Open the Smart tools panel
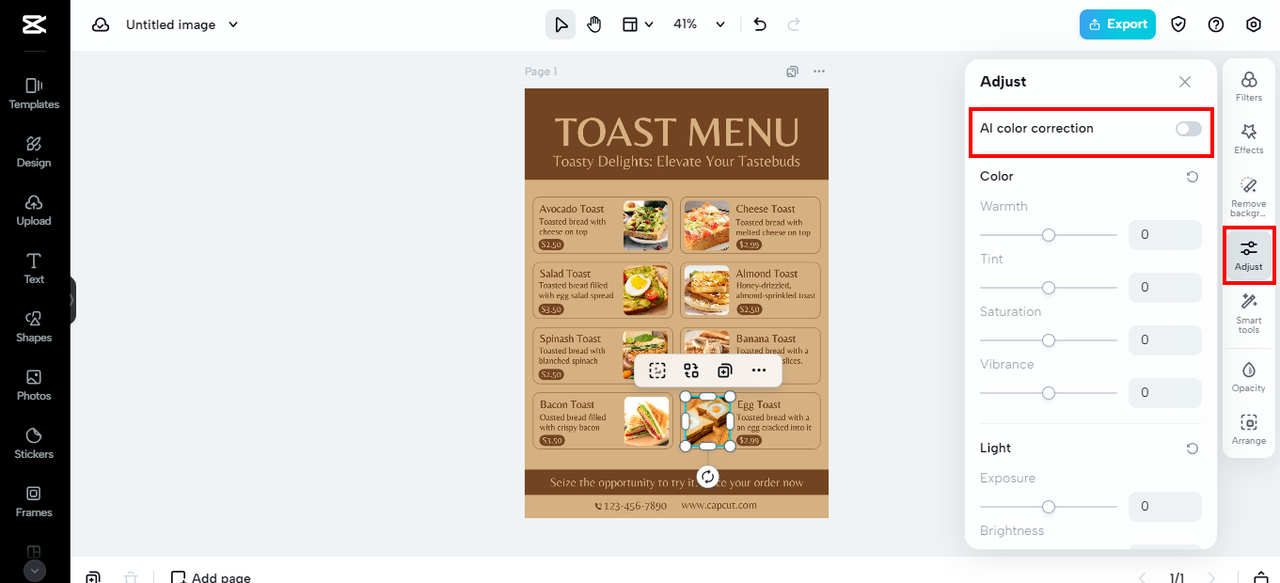Screen dimensions: 1280x583 coord(1249,313)
